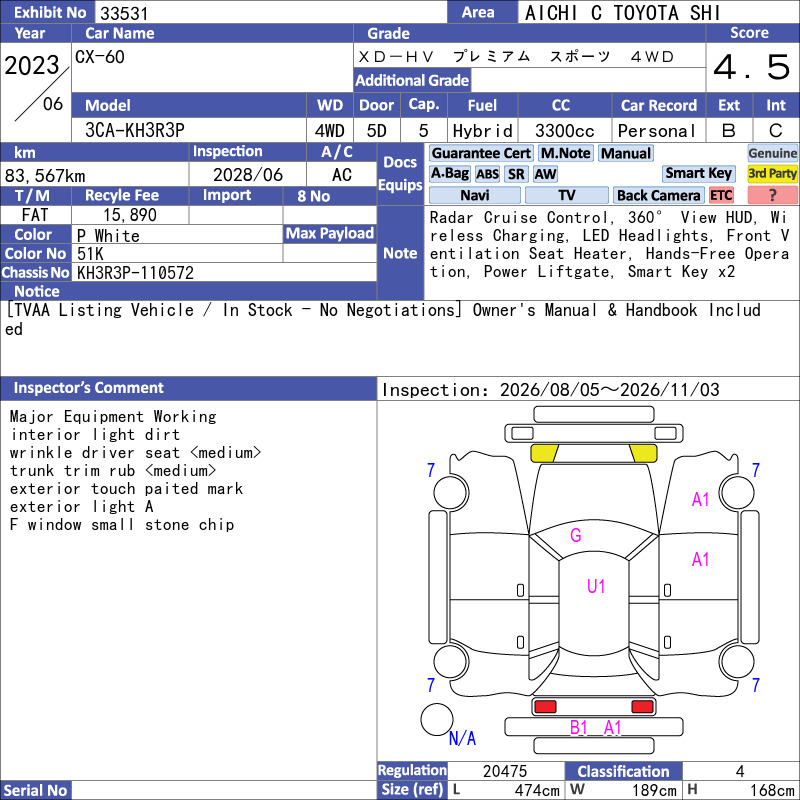Click the A1 mark on front right fender
Image resolution: width=800 pixels, height=800 pixels.
701,499
